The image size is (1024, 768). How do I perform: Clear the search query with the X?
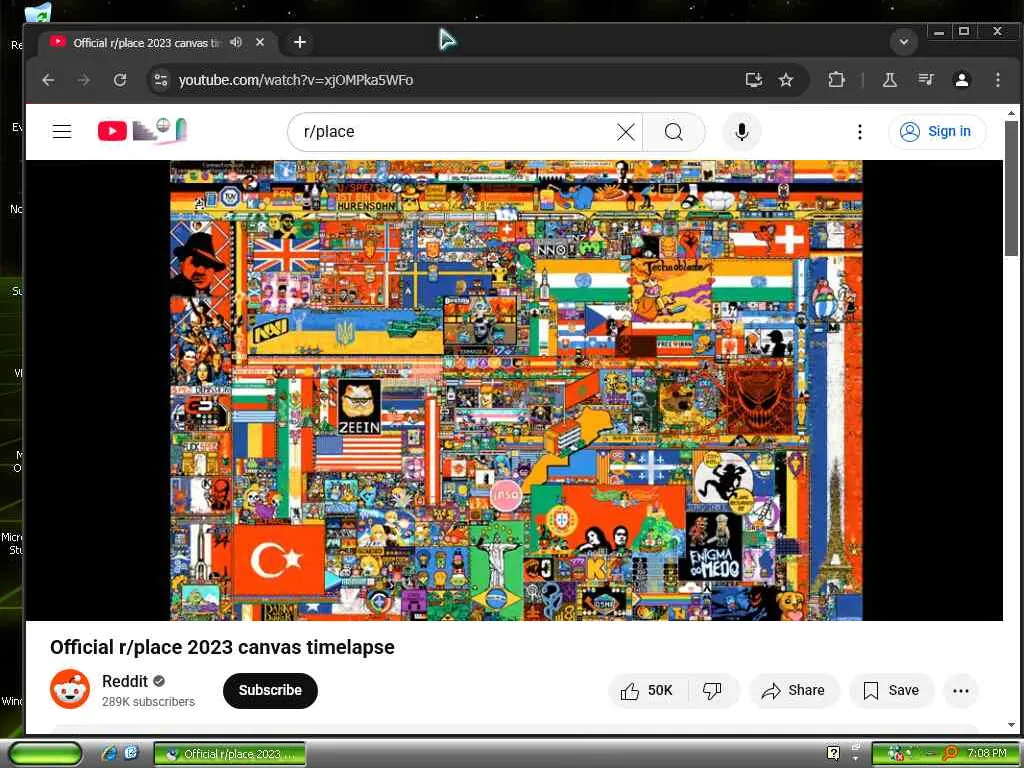pos(626,132)
